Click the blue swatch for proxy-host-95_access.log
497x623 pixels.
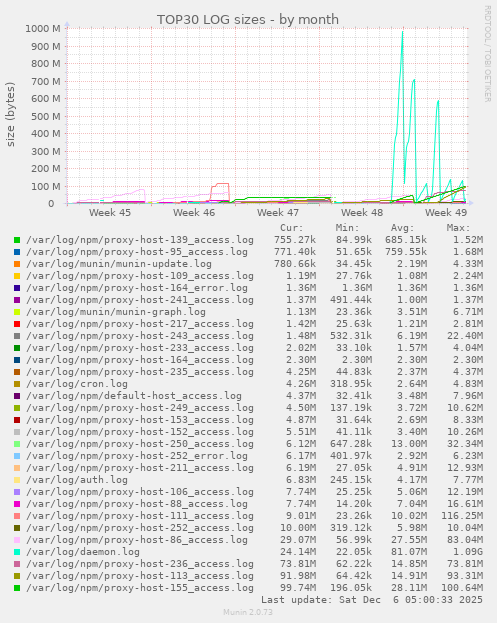(x=17, y=252)
